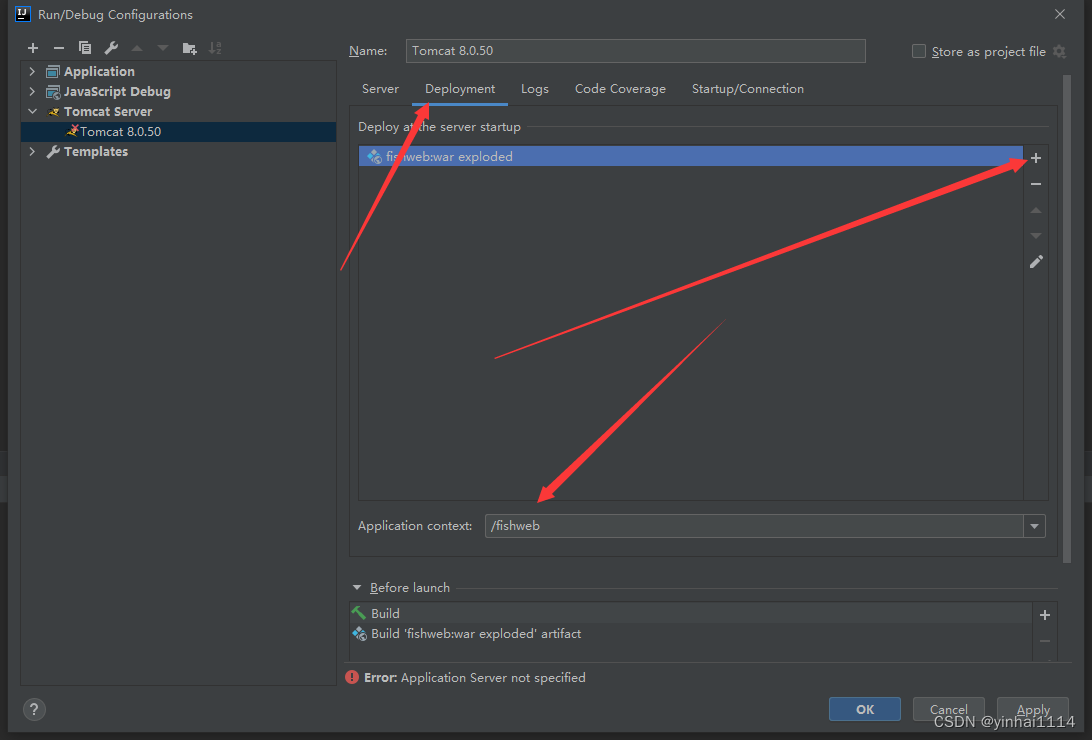Edit artifact pencil icon
The width and height of the screenshot is (1092, 740).
tap(1036, 262)
